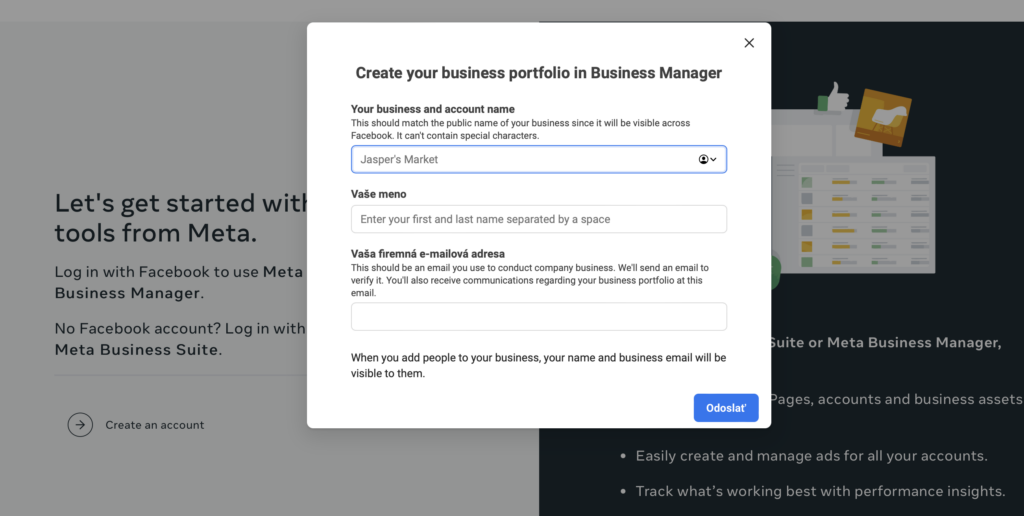
Task: Open the contact autofill dropdown in business name field
Action: 708,159
